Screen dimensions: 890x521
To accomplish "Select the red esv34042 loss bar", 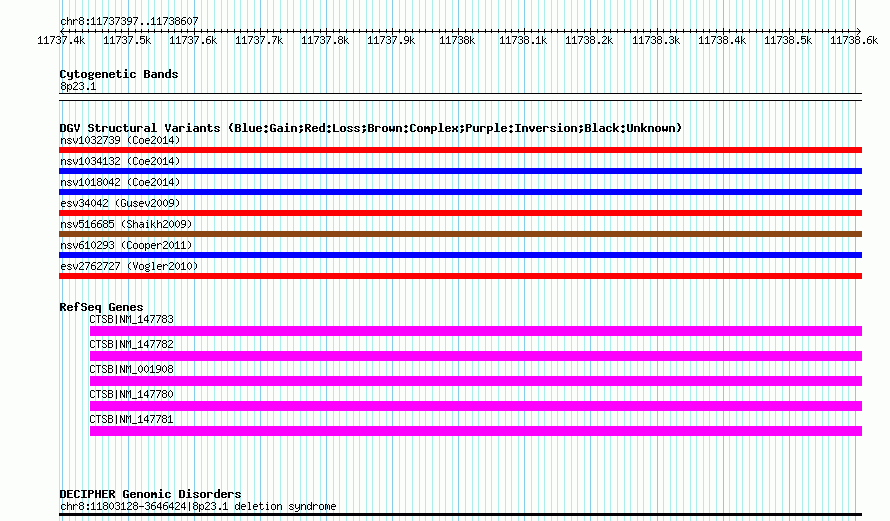I will click(x=460, y=213).
